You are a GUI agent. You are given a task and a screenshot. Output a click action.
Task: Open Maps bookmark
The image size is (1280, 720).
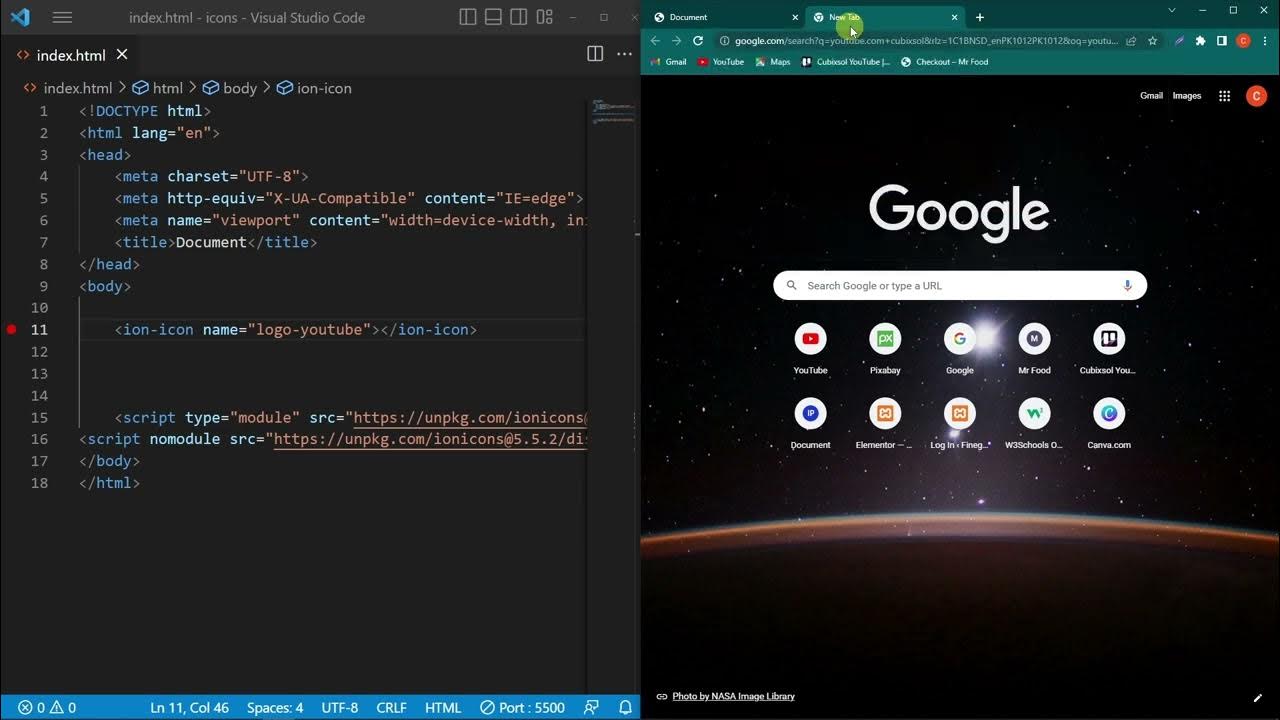[x=773, y=62]
